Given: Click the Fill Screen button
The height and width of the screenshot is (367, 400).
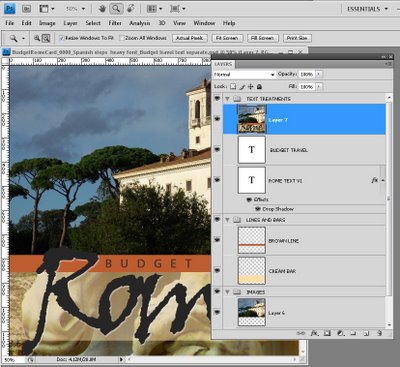Looking at the screenshot, I should coord(262,38).
